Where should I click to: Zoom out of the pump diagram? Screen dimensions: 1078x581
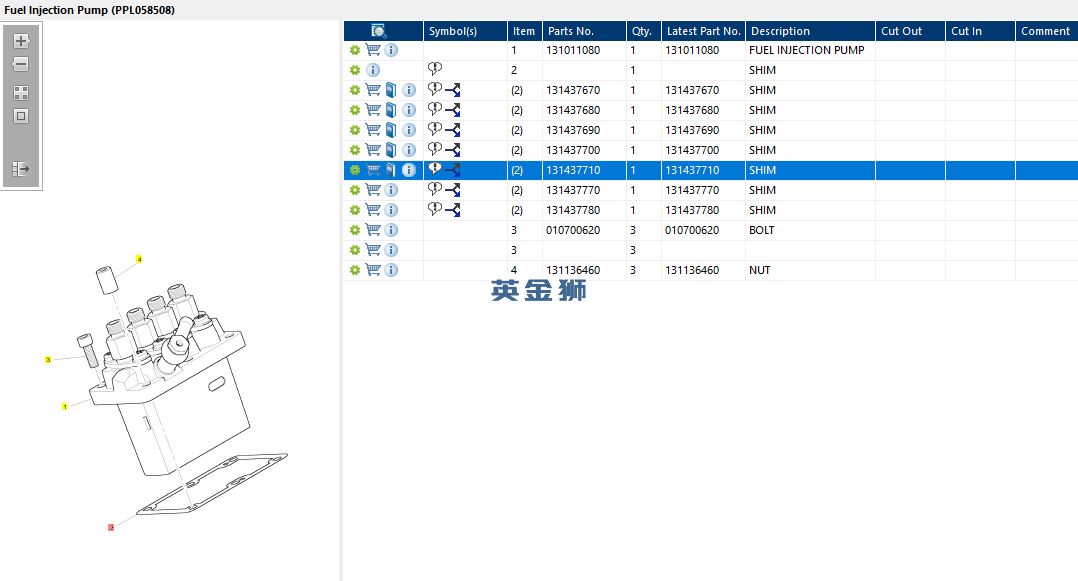[x=20, y=65]
